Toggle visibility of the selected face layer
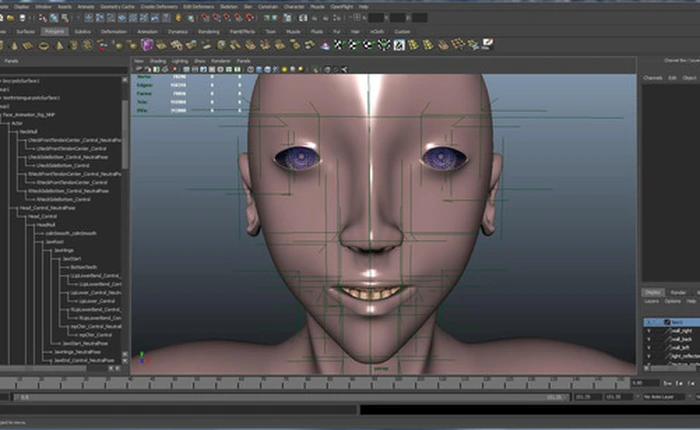Viewport: 700px width, 430px height. point(649,322)
